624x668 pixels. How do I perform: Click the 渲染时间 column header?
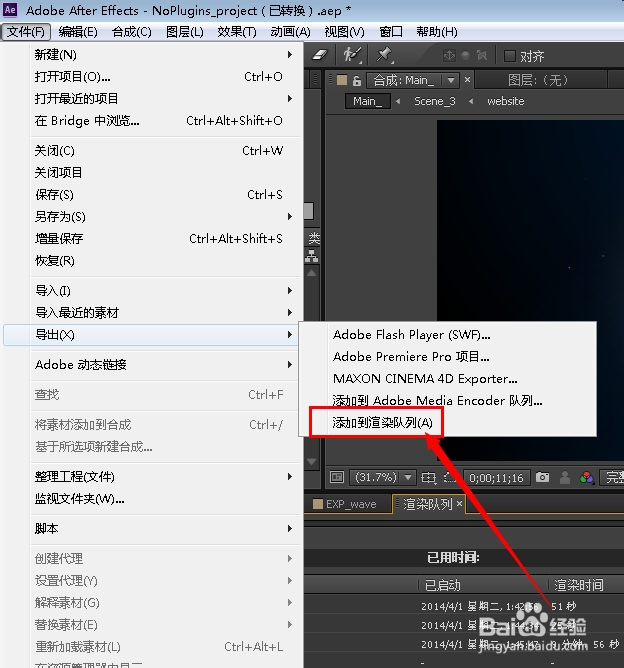[x=578, y=585]
